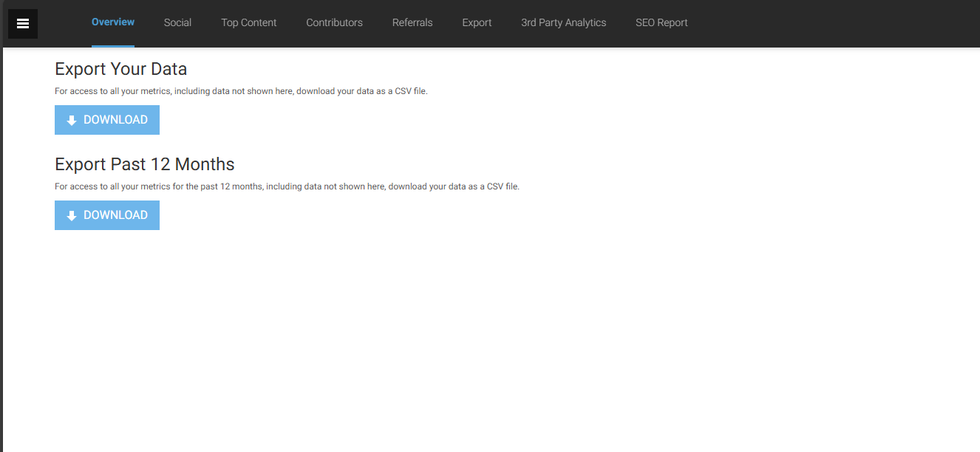This screenshot has width=980, height=452.
Task: Go to the Top Content tab
Action: coord(249,22)
